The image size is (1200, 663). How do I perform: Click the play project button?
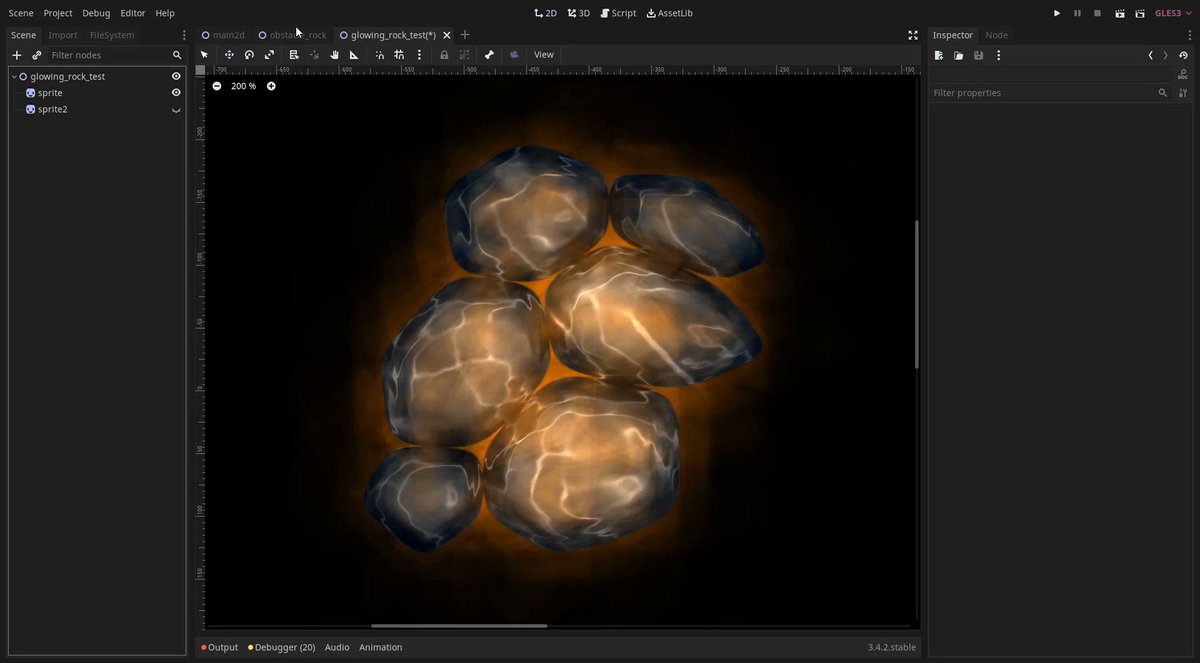[1057, 13]
